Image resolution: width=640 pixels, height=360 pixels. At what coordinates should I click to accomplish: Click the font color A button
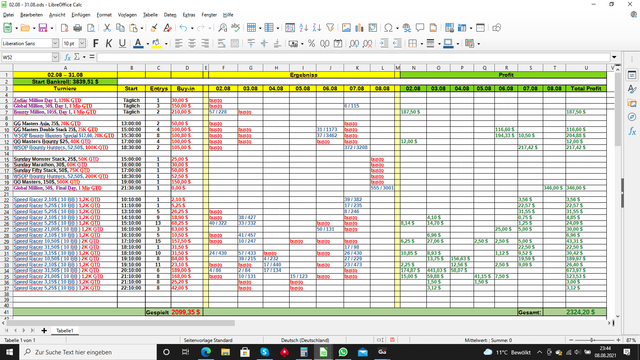tap(138, 43)
